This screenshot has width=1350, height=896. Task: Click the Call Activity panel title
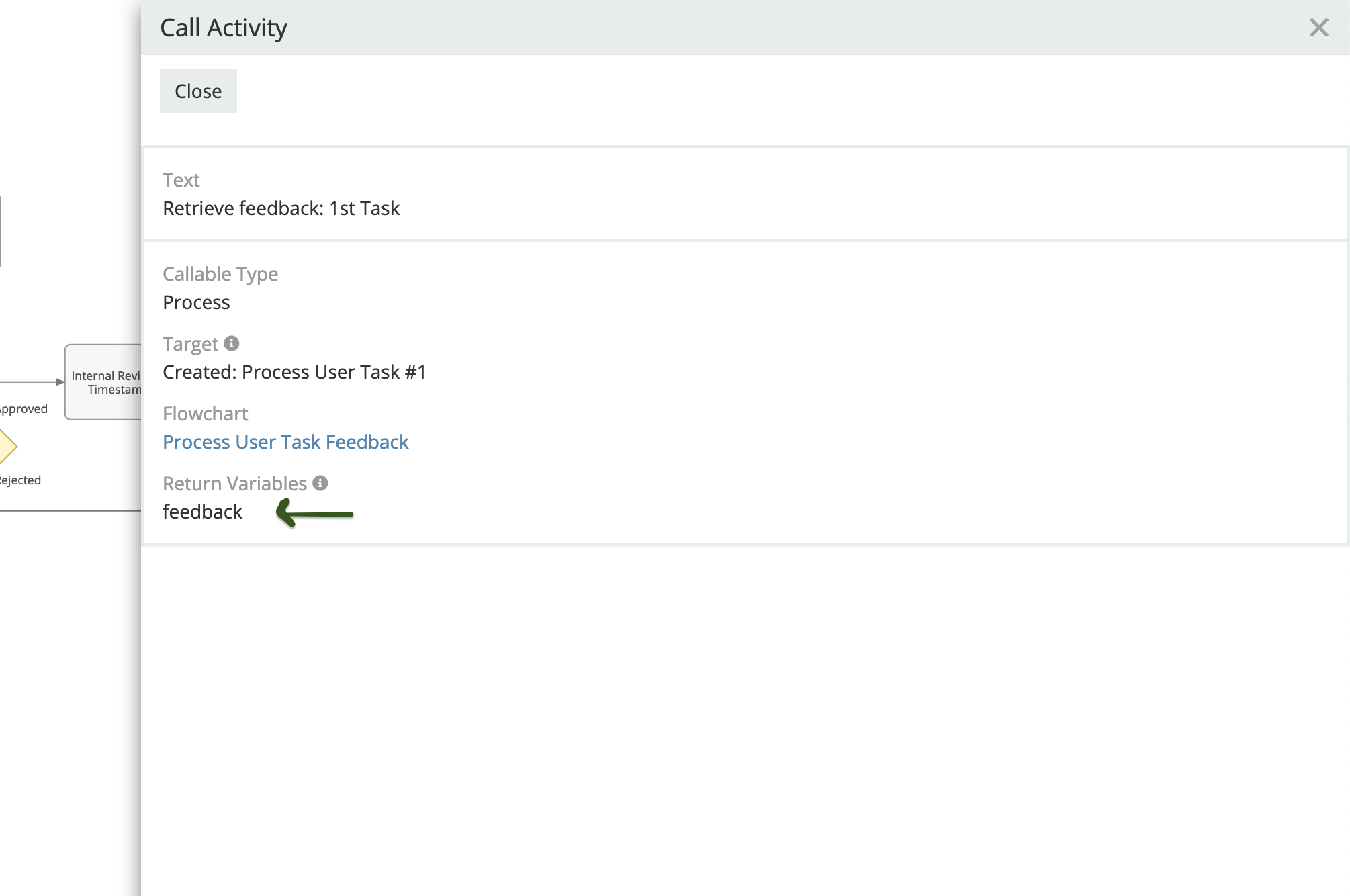pos(223,28)
